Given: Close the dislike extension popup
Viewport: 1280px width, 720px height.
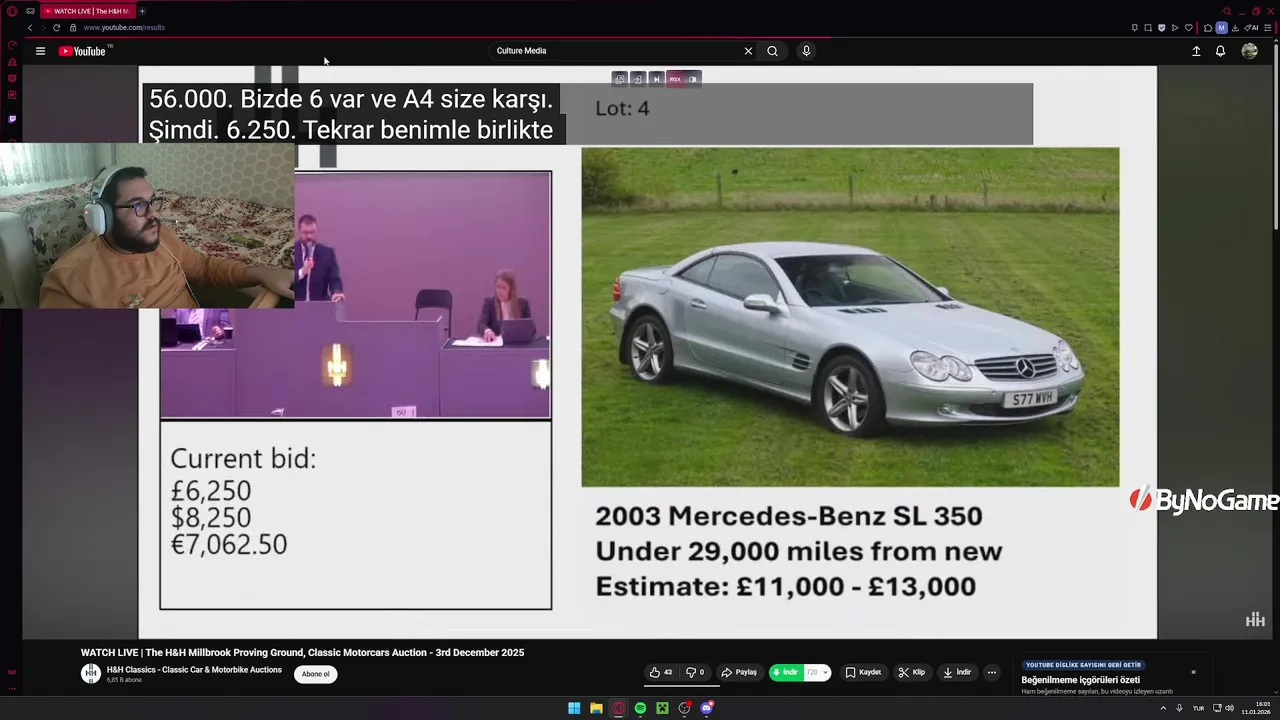Looking at the screenshot, I should tap(1193, 672).
